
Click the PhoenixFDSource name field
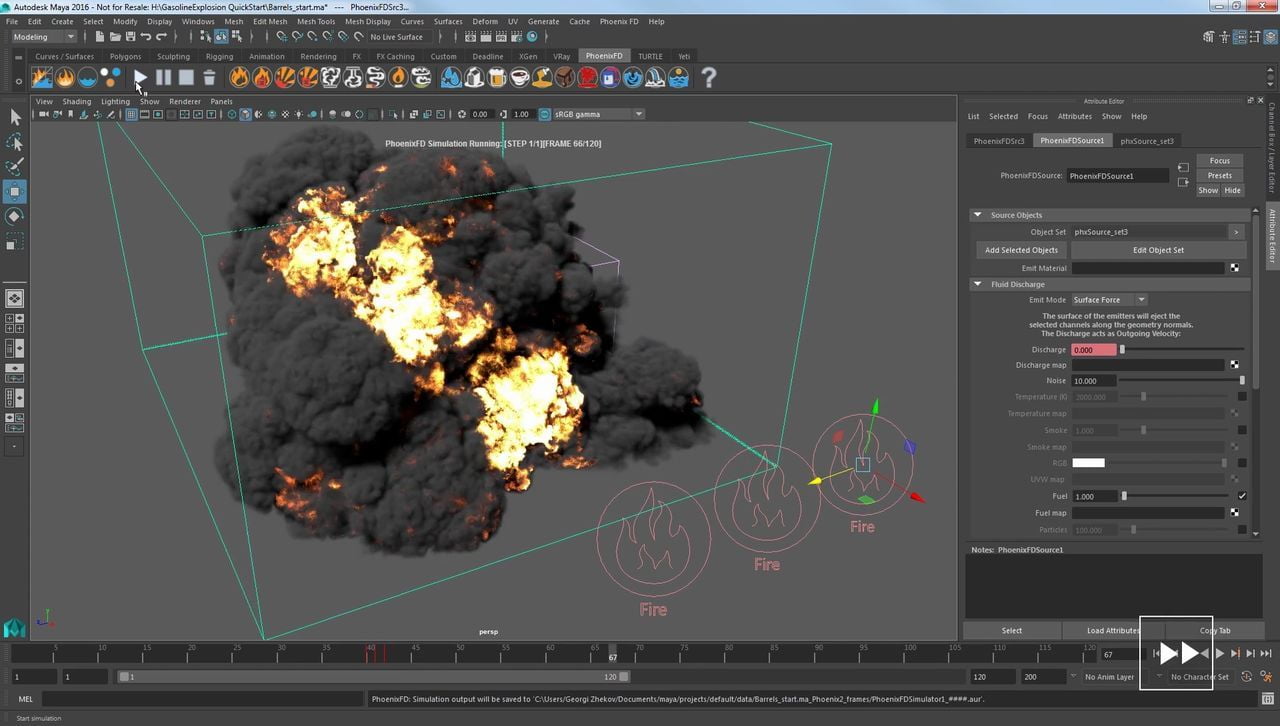click(x=1117, y=176)
